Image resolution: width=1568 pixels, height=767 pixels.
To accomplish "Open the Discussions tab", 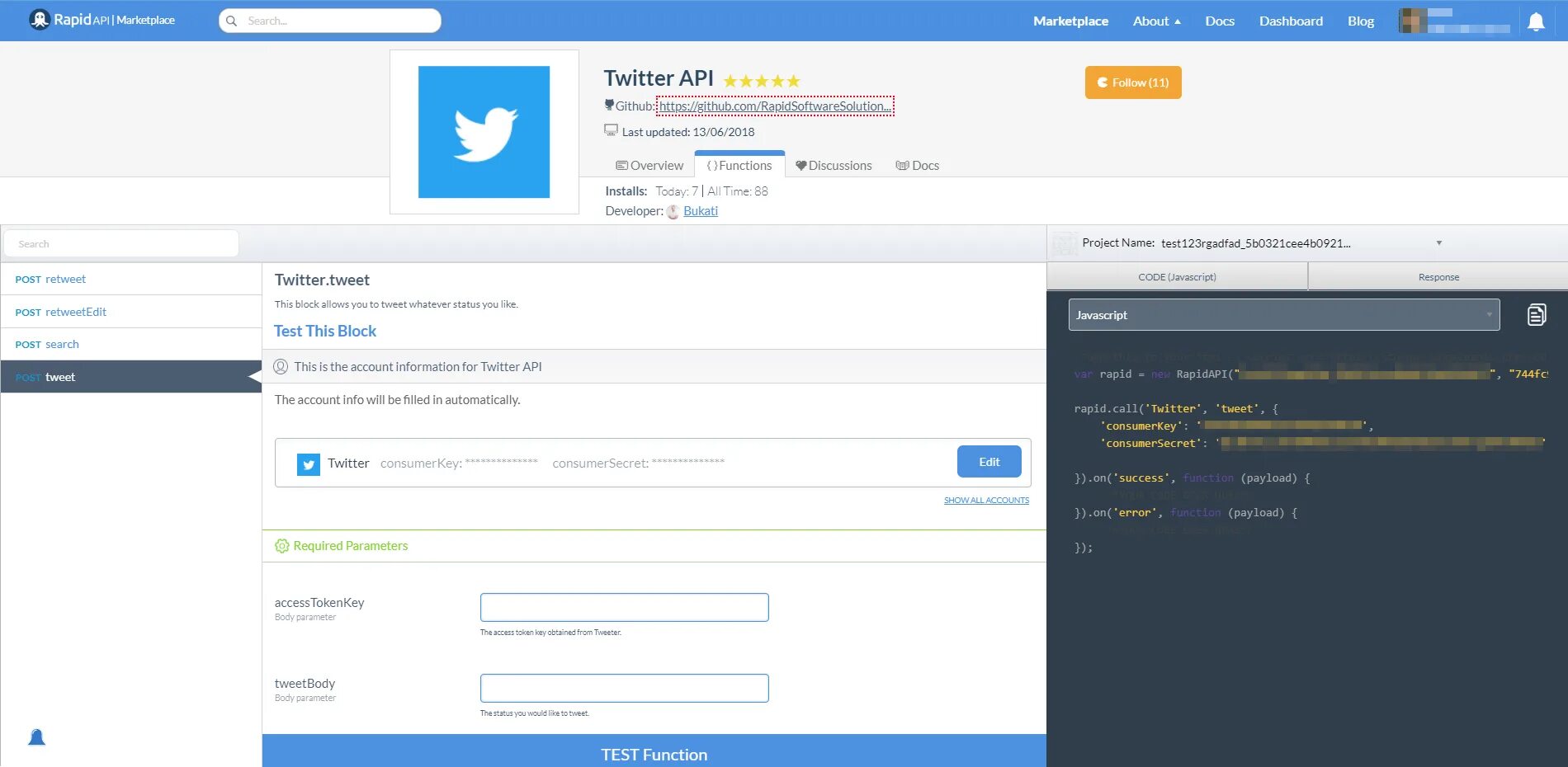I will 834,166.
